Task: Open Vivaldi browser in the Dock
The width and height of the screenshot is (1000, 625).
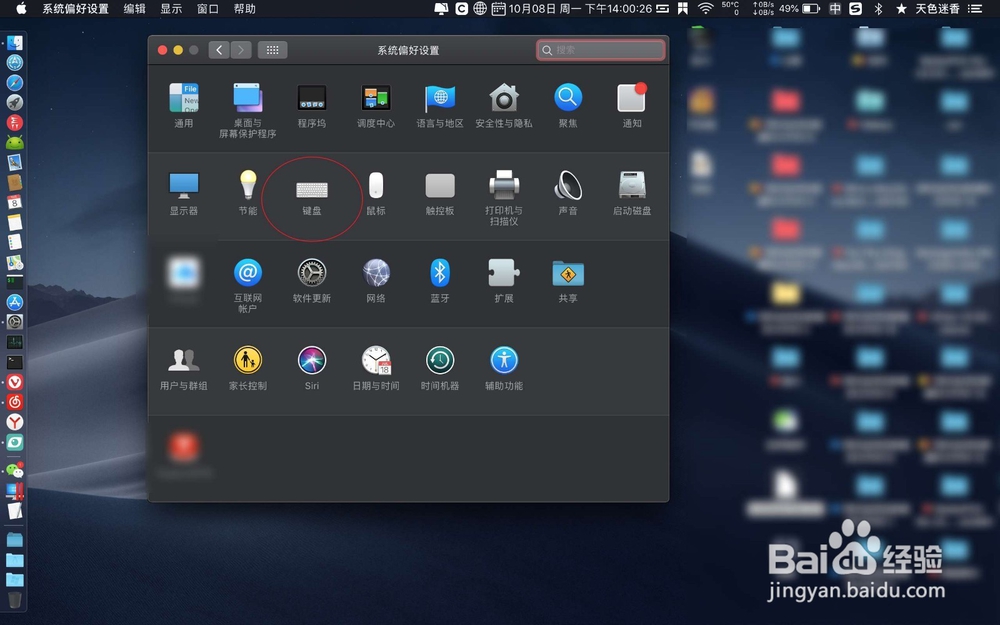Action: point(15,381)
